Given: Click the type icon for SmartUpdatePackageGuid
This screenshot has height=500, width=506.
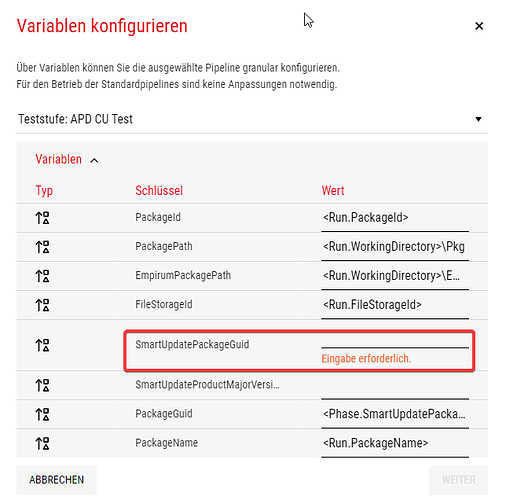Looking at the screenshot, I should [42, 345].
